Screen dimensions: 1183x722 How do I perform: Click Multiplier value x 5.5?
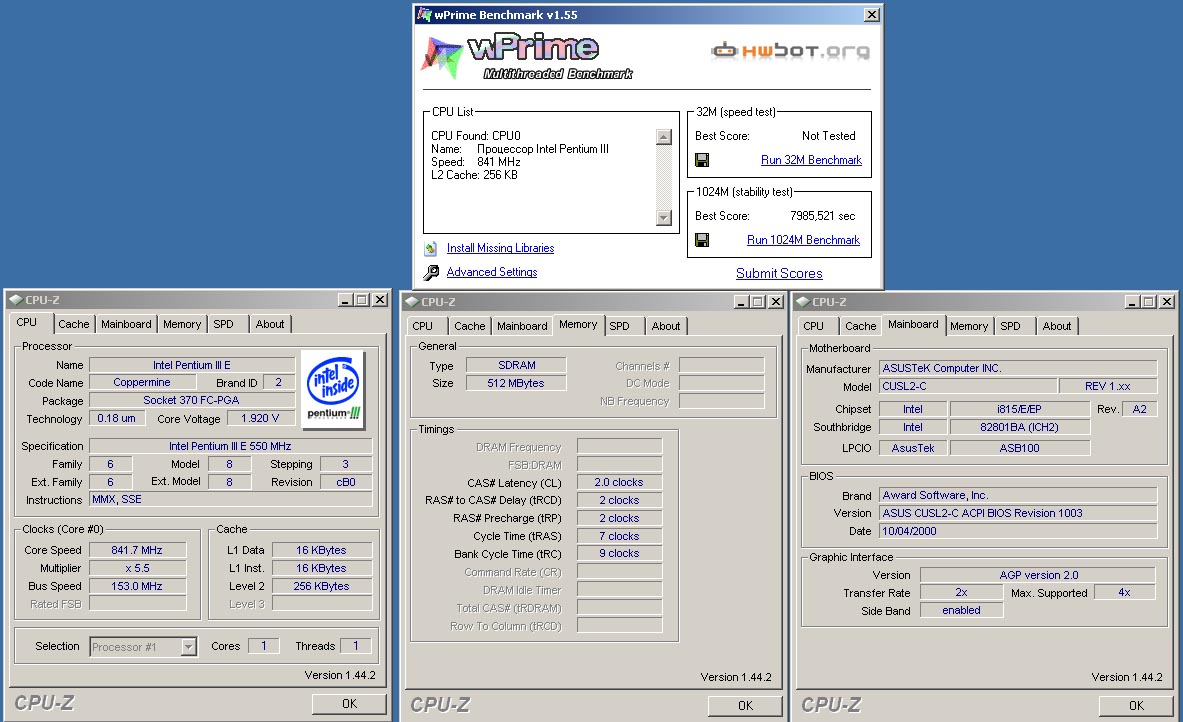click(137, 568)
